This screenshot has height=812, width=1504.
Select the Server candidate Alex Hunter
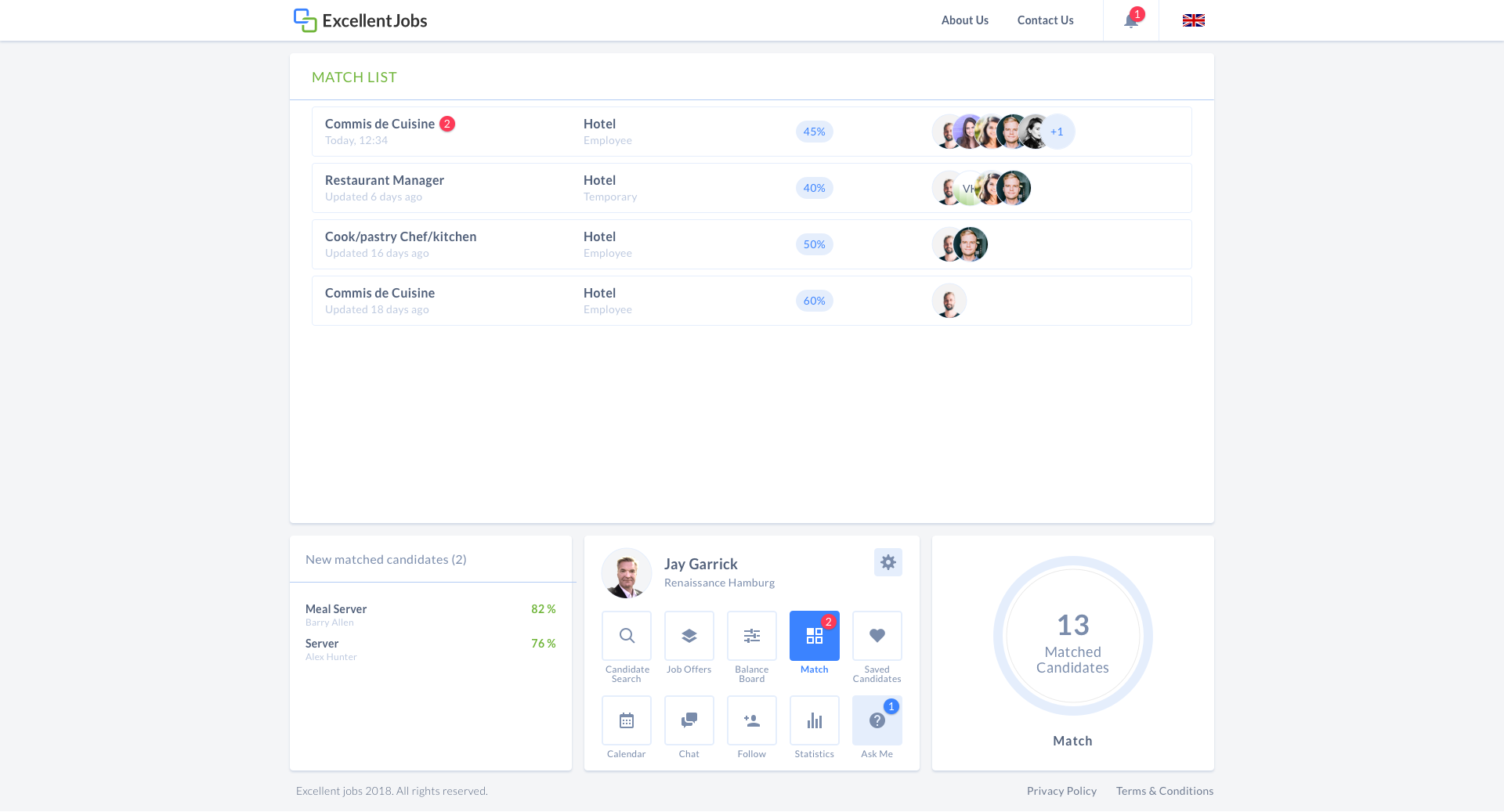click(x=431, y=649)
